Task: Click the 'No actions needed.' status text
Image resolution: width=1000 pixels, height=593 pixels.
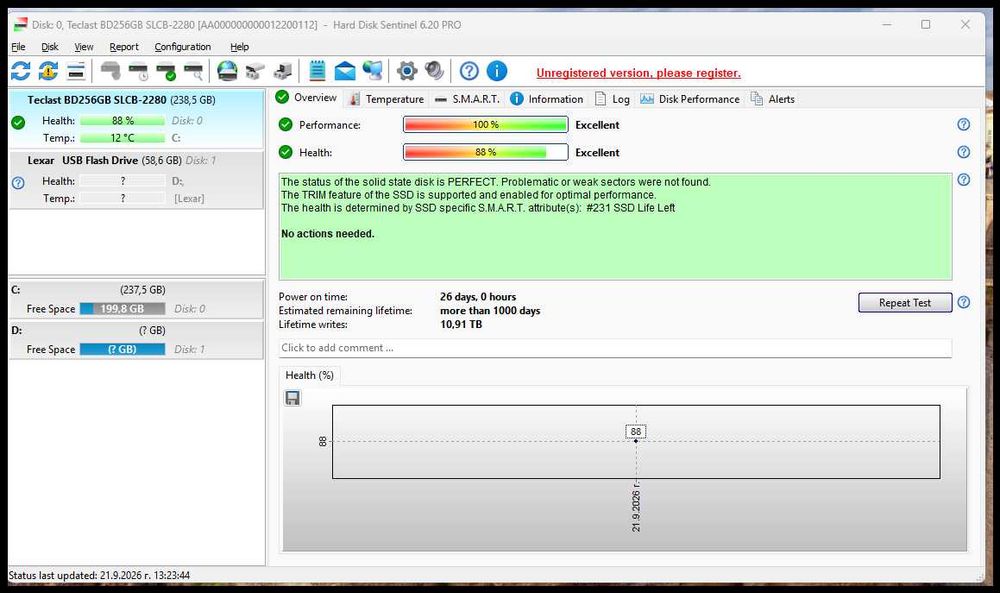Action: click(328, 234)
